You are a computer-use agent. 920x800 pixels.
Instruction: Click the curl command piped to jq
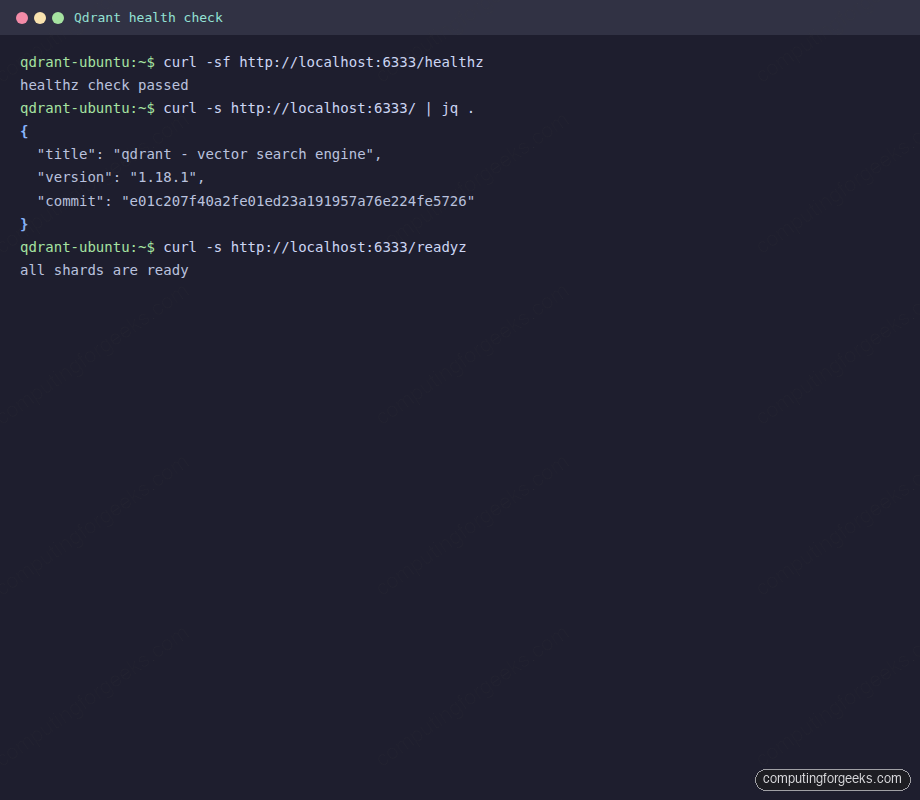[247, 109]
